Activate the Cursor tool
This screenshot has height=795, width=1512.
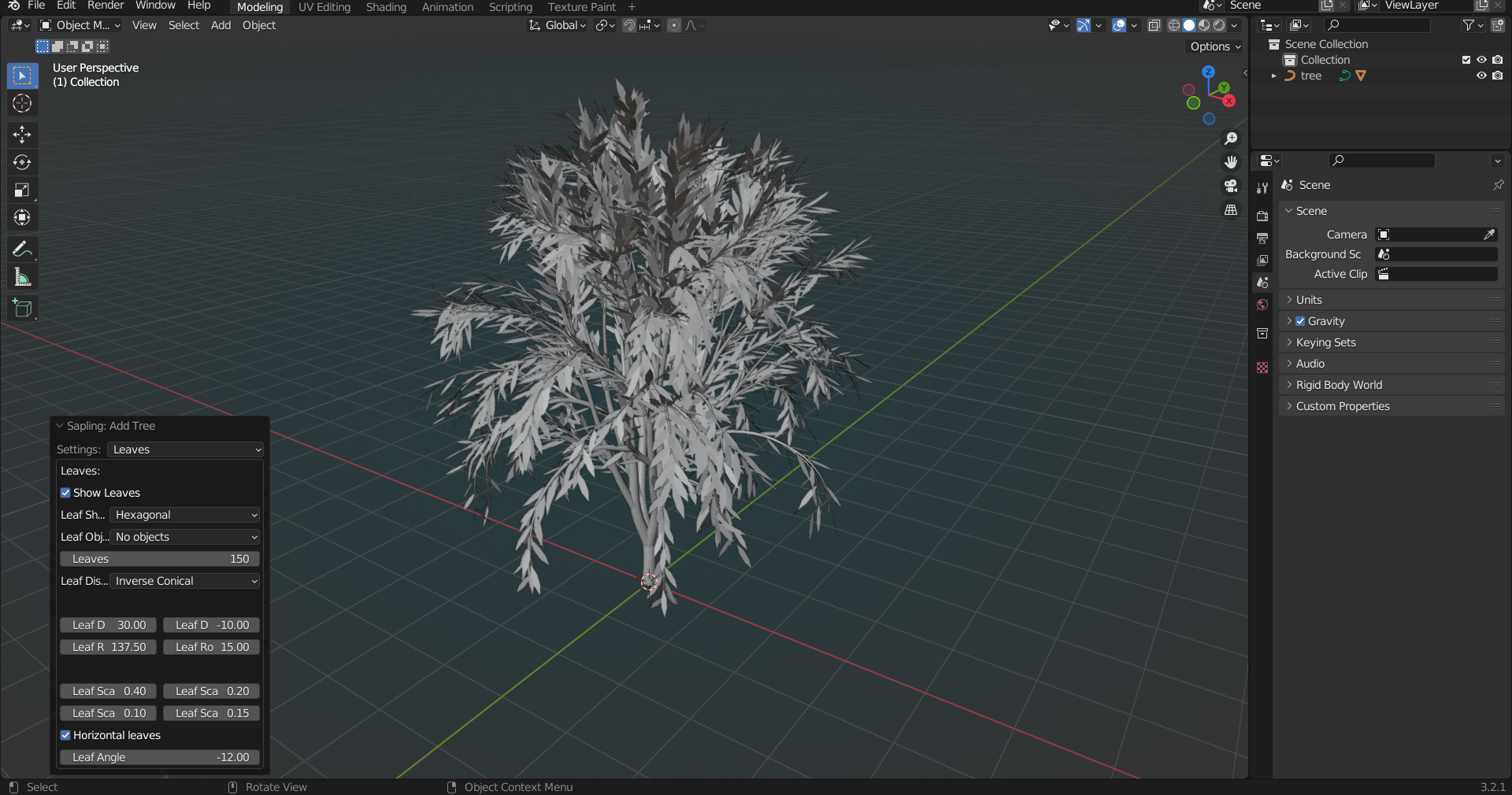tap(22, 103)
